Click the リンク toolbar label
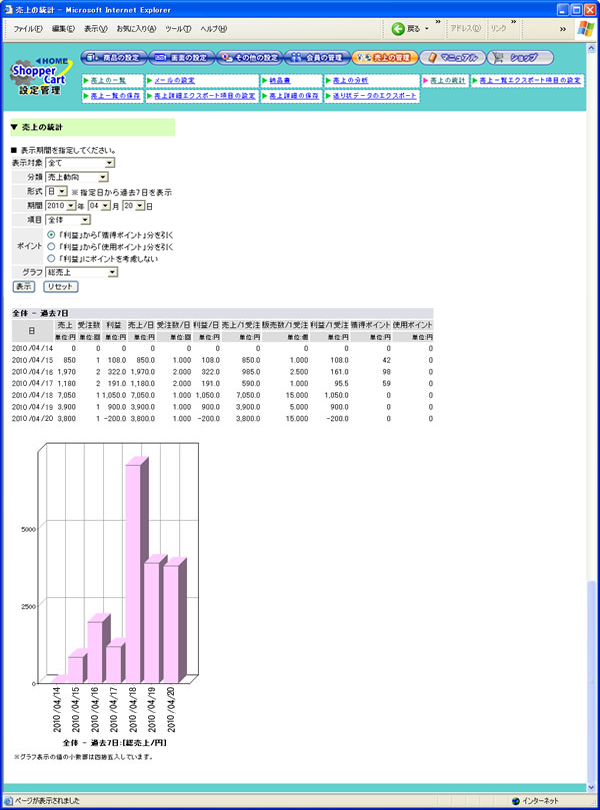 click(499, 28)
